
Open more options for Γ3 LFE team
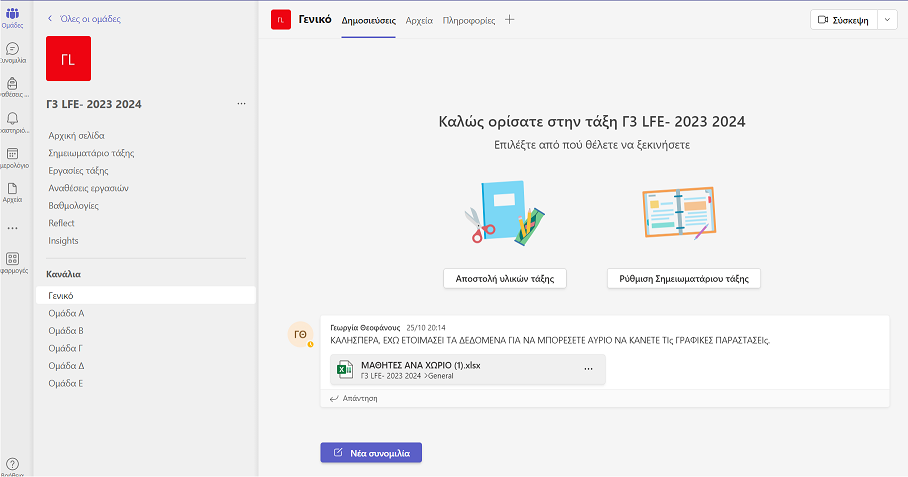pos(241,104)
